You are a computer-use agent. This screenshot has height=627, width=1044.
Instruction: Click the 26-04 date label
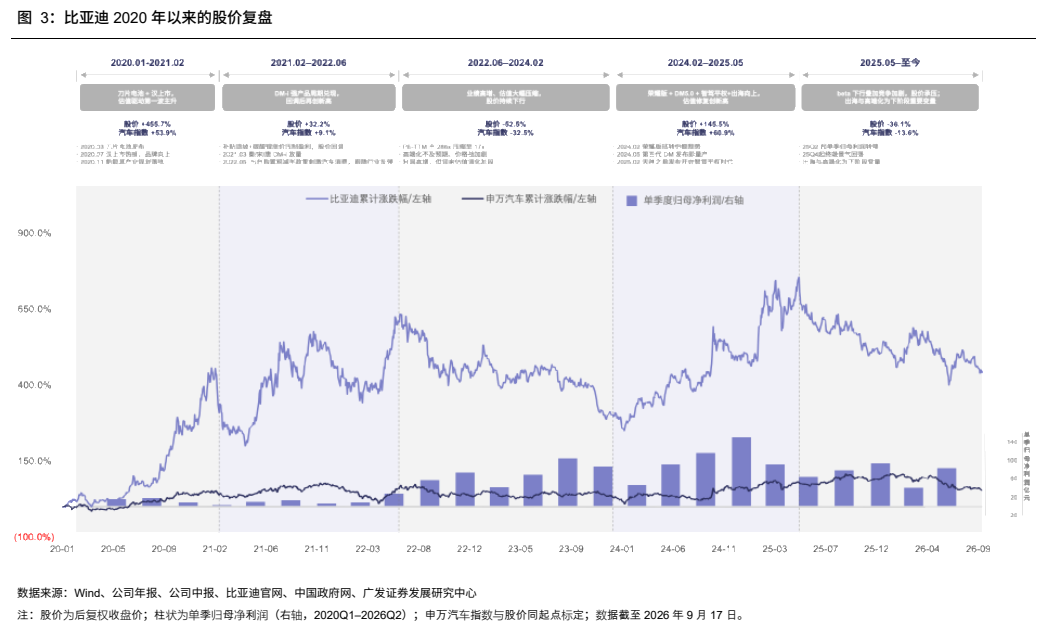click(927, 548)
